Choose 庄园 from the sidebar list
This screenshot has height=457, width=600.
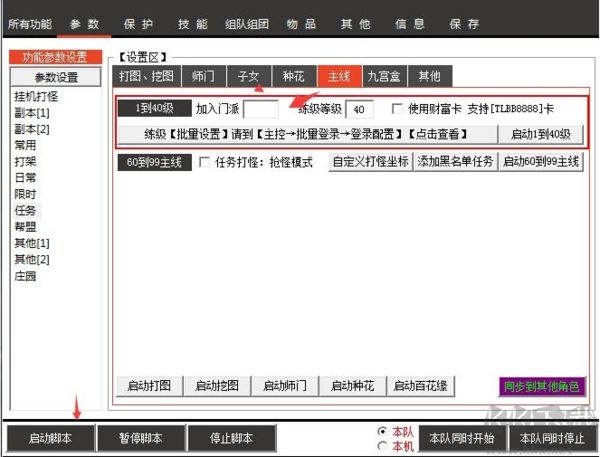(x=25, y=276)
